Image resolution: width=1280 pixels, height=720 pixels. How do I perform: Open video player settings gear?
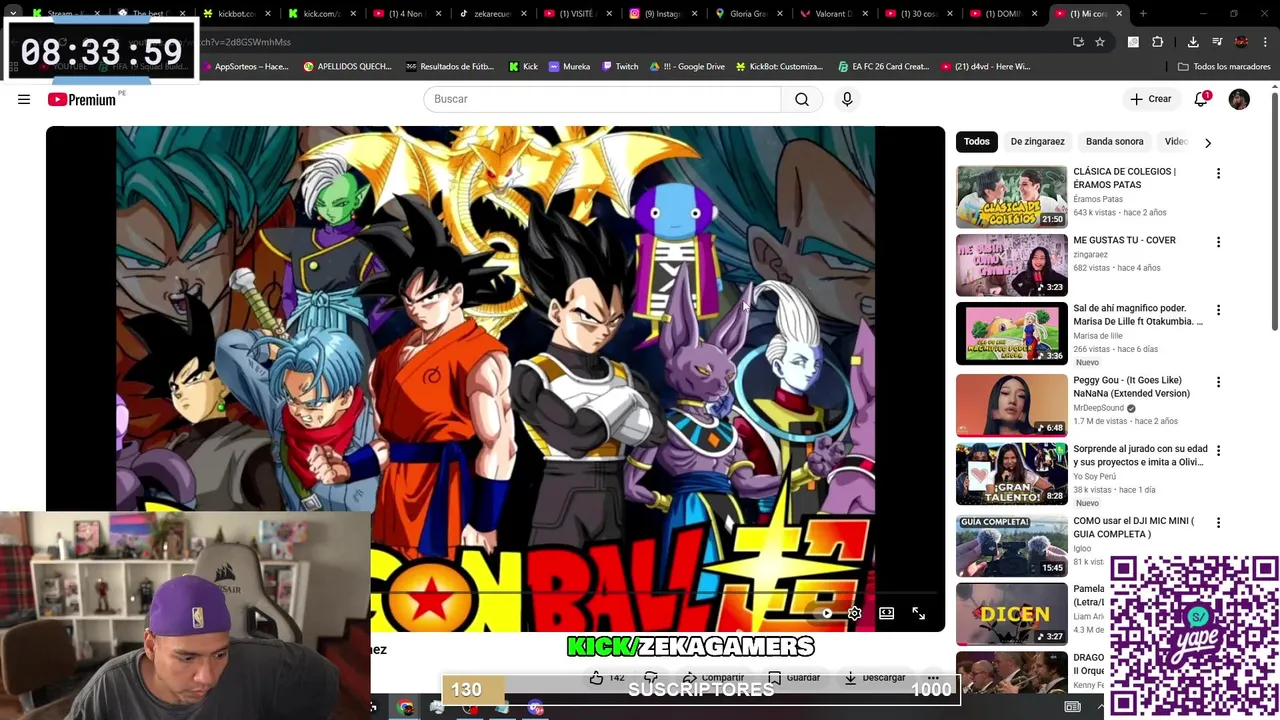pyautogui.click(x=854, y=613)
